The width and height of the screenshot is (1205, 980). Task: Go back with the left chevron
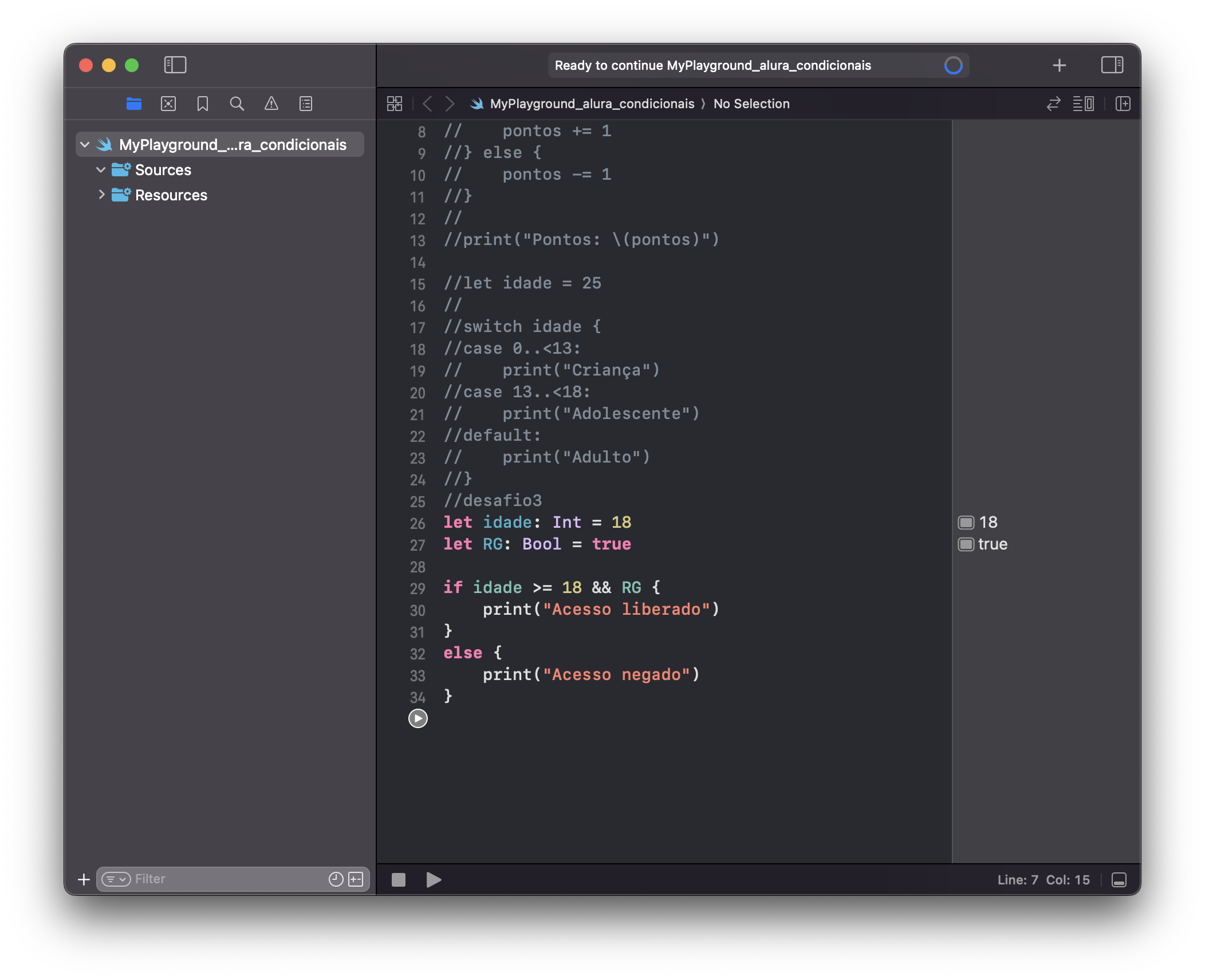[427, 104]
